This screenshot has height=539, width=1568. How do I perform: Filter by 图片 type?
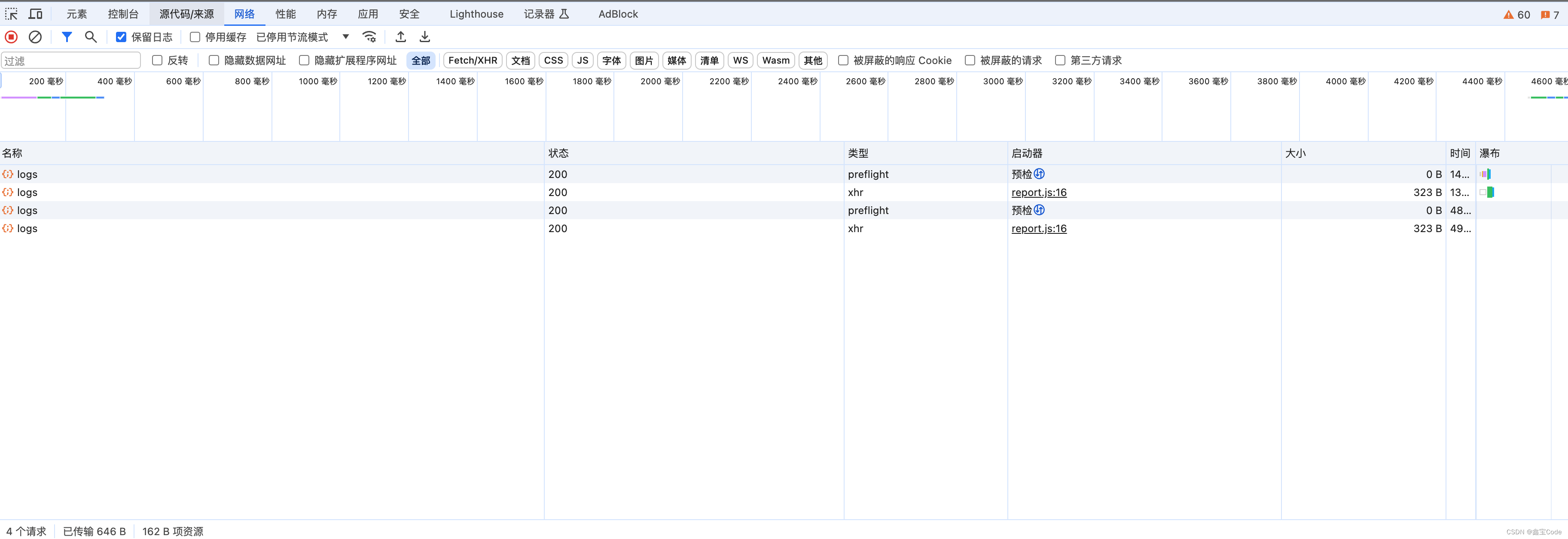pos(644,60)
